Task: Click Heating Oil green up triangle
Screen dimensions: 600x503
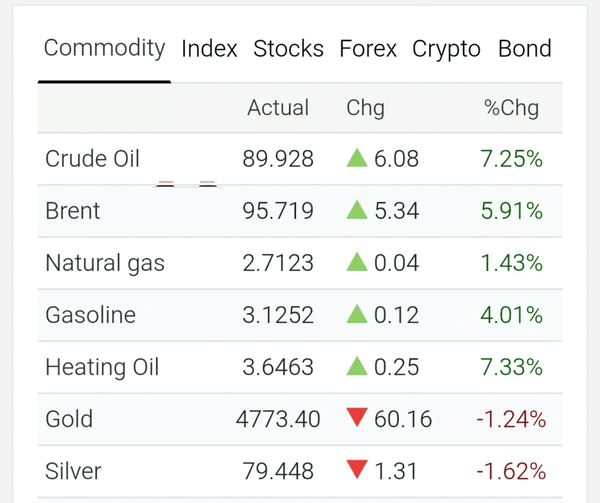Action: click(357, 366)
